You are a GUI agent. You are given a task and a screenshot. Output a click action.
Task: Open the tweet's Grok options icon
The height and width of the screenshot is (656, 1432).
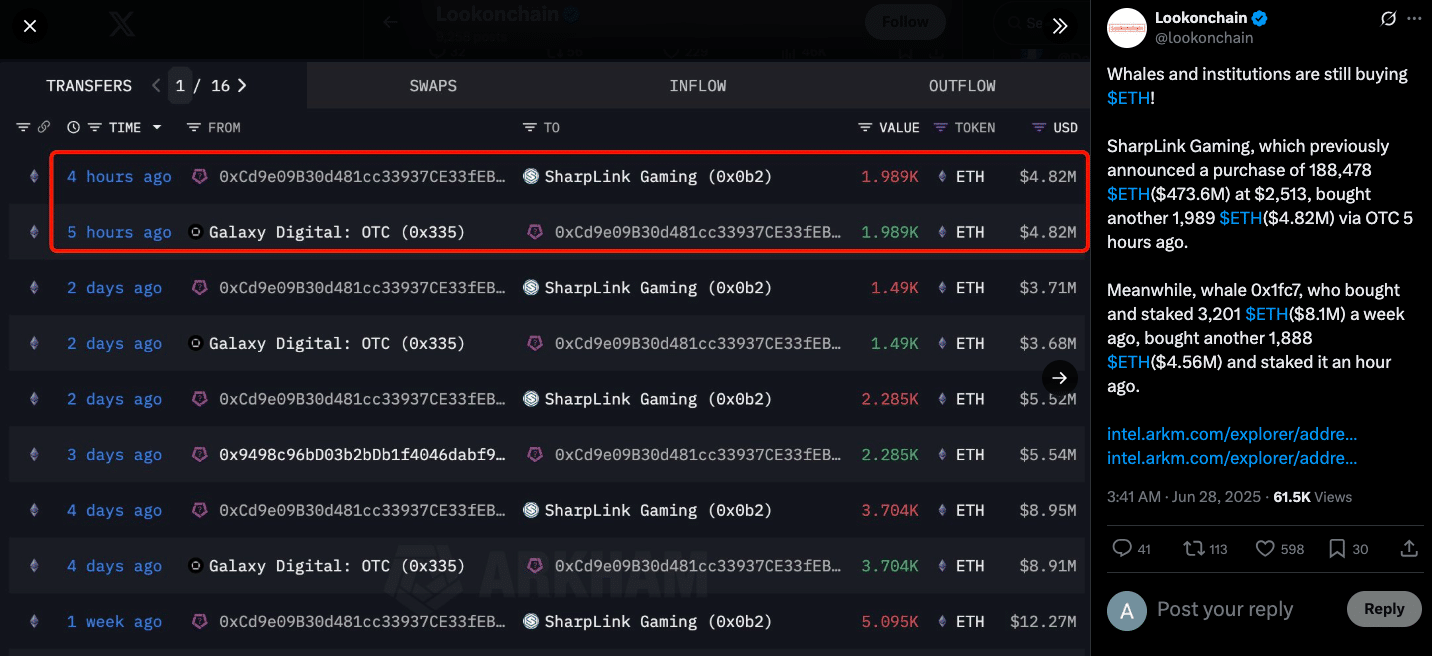click(1388, 19)
